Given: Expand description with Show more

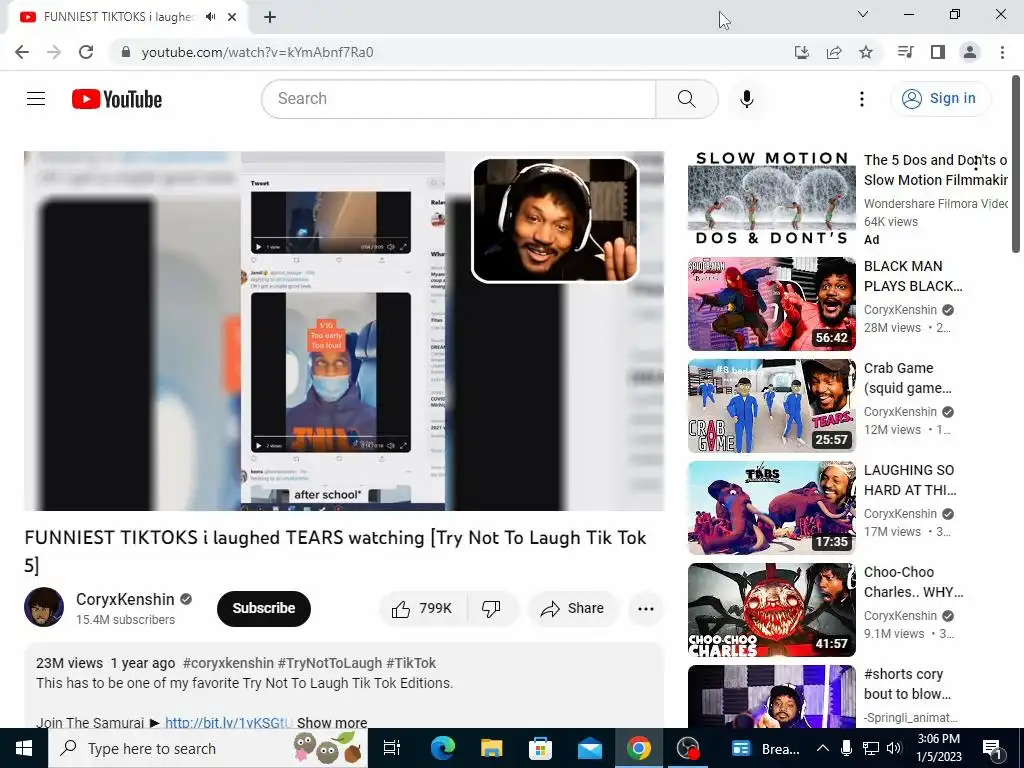Looking at the screenshot, I should [x=332, y=722].
